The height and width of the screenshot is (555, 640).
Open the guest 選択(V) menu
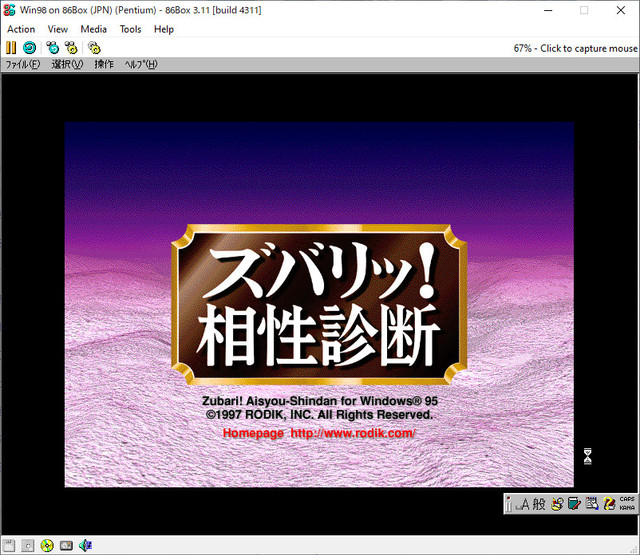coord(67,64)
